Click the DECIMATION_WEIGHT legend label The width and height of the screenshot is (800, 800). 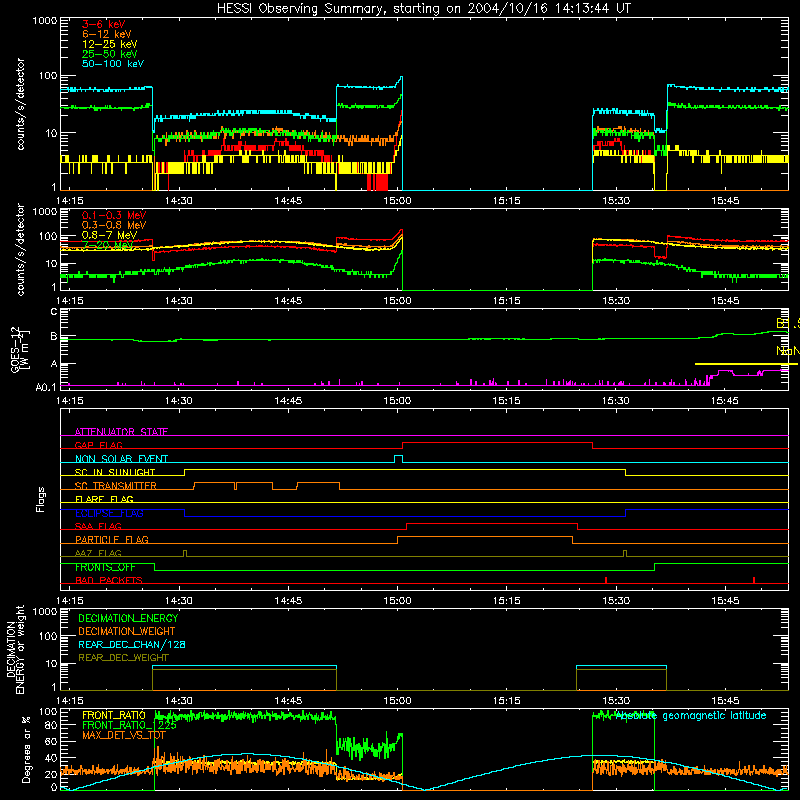[127, 631]
